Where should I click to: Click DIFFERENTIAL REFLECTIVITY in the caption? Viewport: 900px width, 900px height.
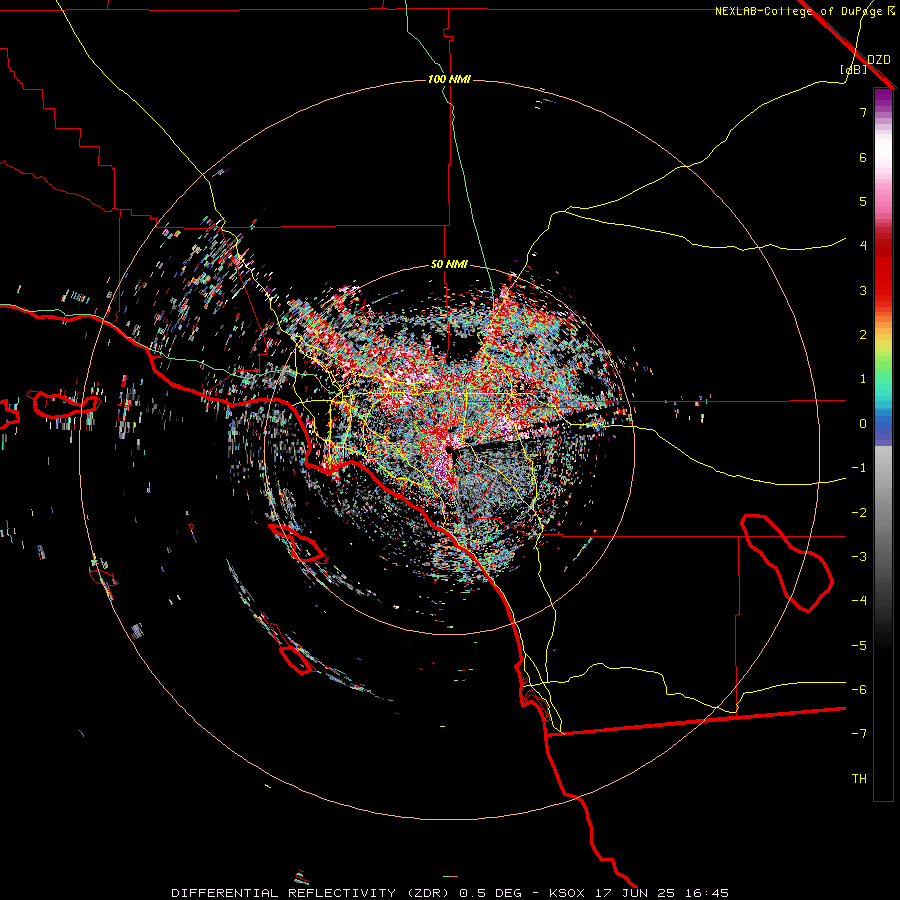click(x=284, y=893)
